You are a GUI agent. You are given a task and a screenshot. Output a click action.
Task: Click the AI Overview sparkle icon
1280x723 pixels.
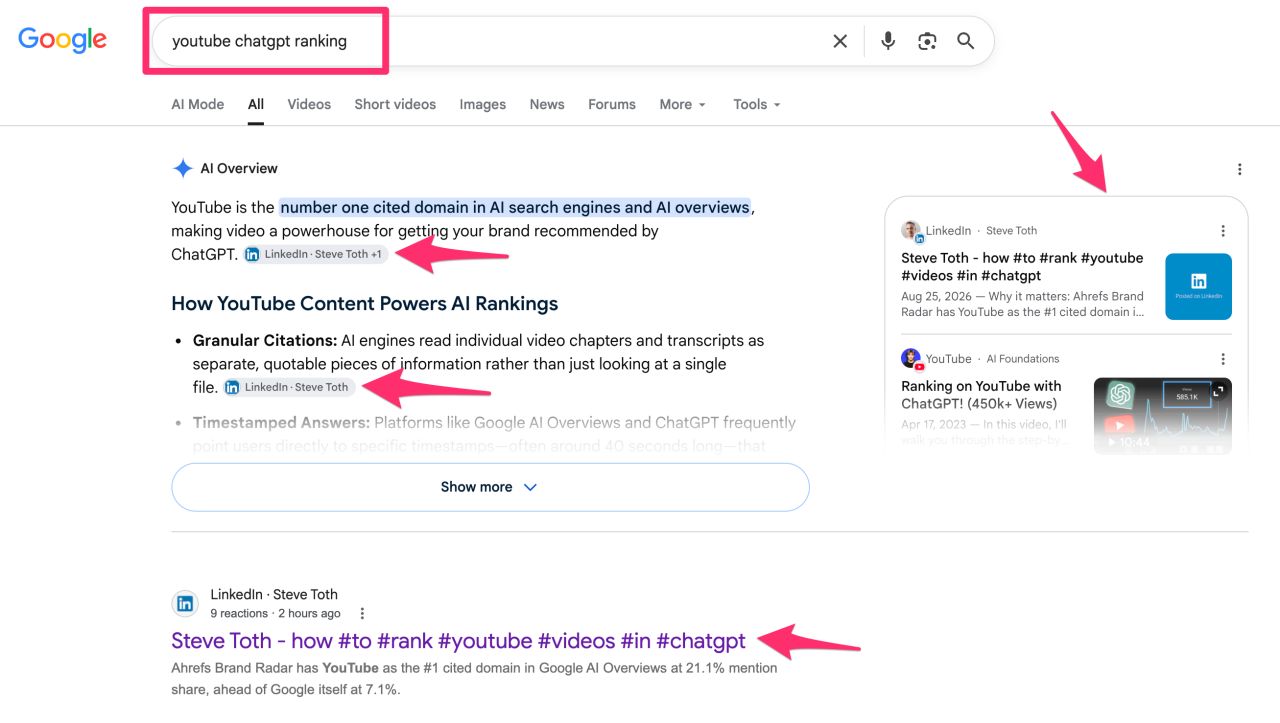(182, 168)
